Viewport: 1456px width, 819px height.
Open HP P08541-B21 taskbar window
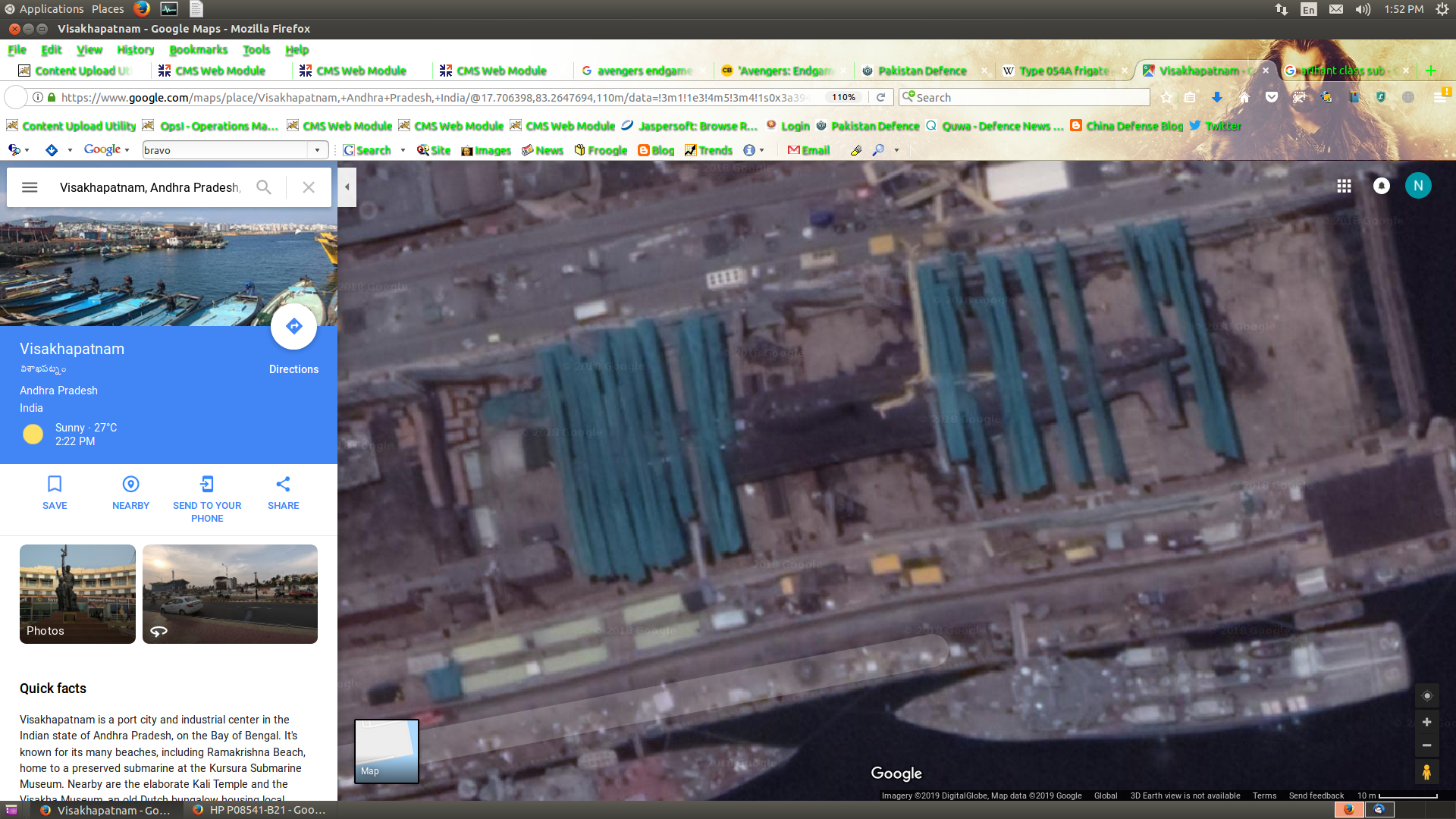coord(259,810)
